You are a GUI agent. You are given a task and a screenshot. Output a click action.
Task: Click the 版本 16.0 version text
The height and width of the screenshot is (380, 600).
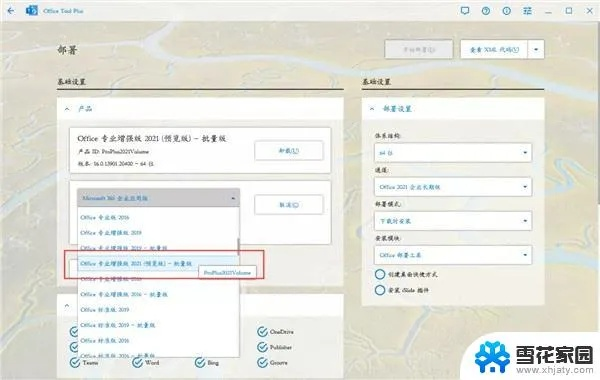(x=116, y=164)
